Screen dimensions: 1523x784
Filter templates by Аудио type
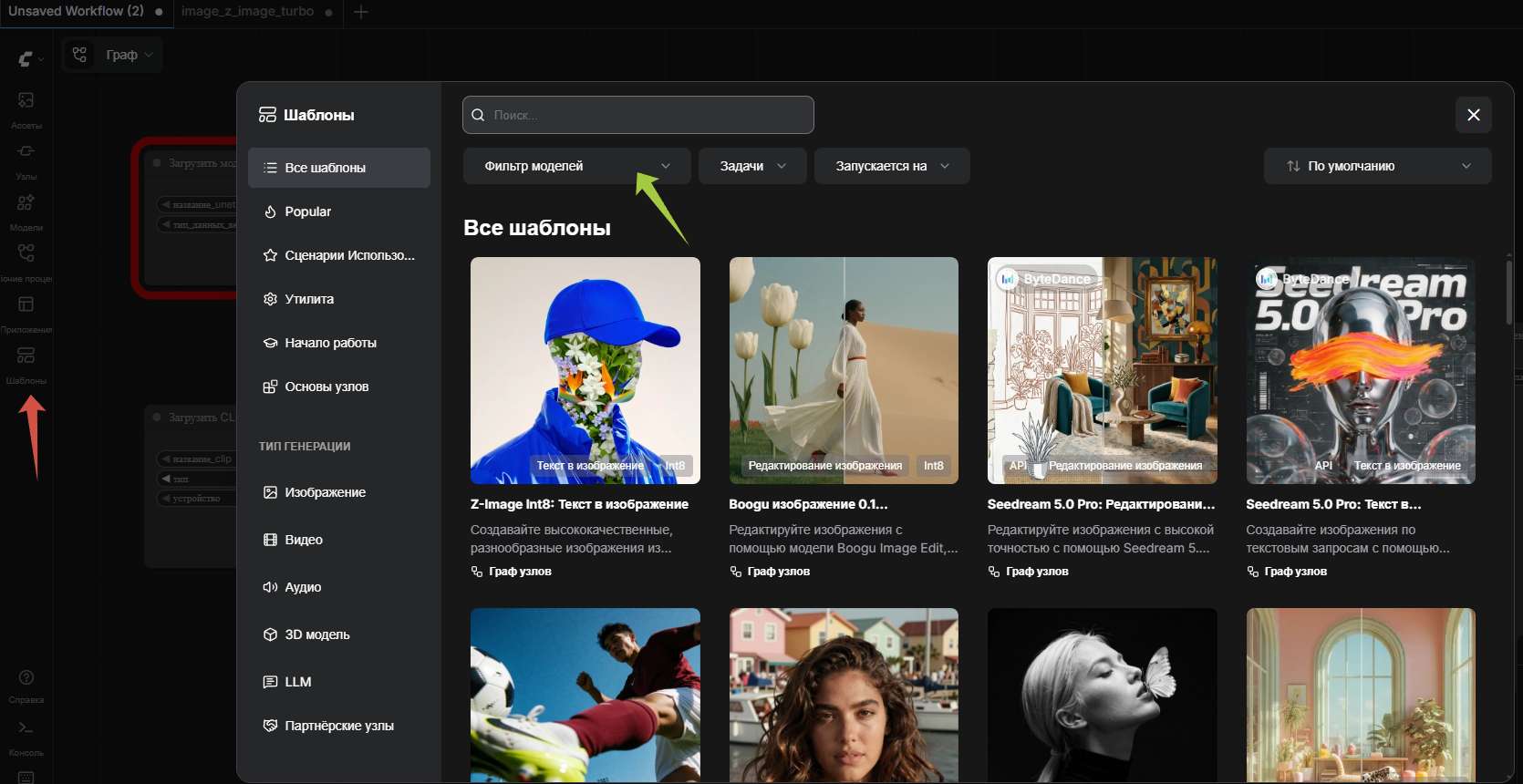click(x=339, y=587)
